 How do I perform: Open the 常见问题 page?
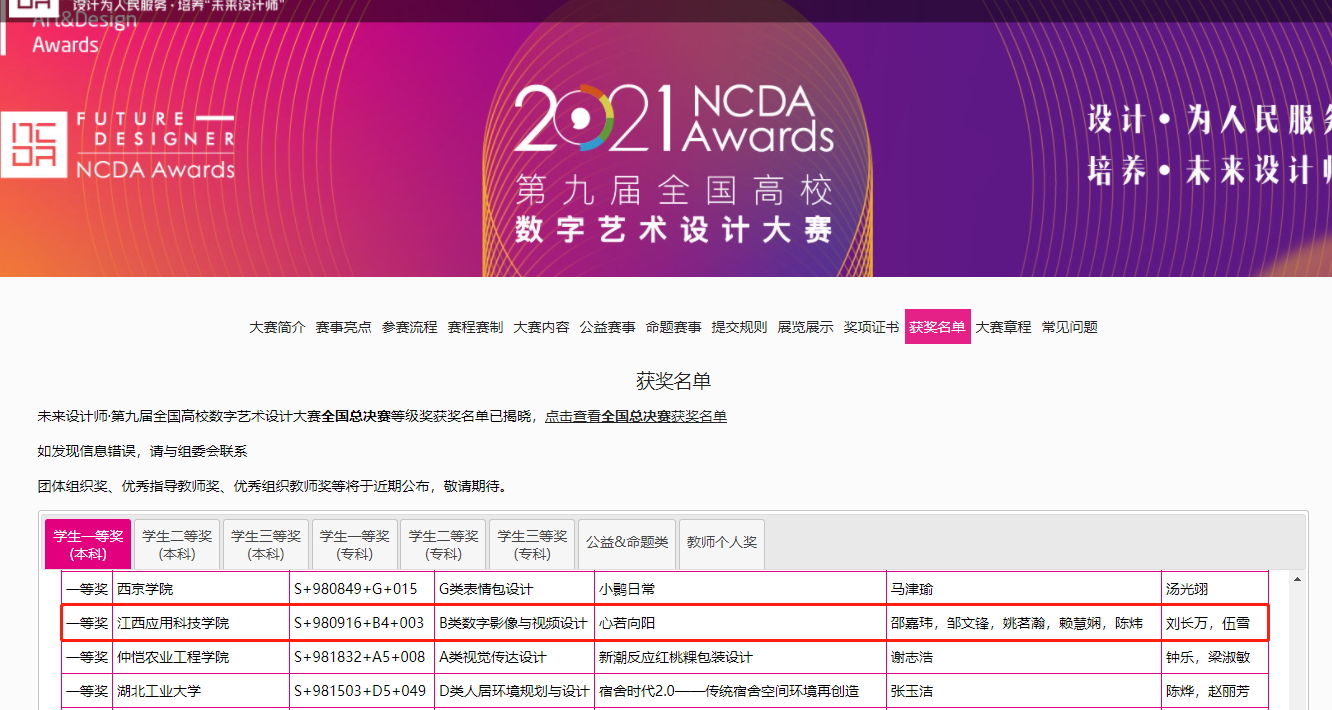[x=1069, y=327]
